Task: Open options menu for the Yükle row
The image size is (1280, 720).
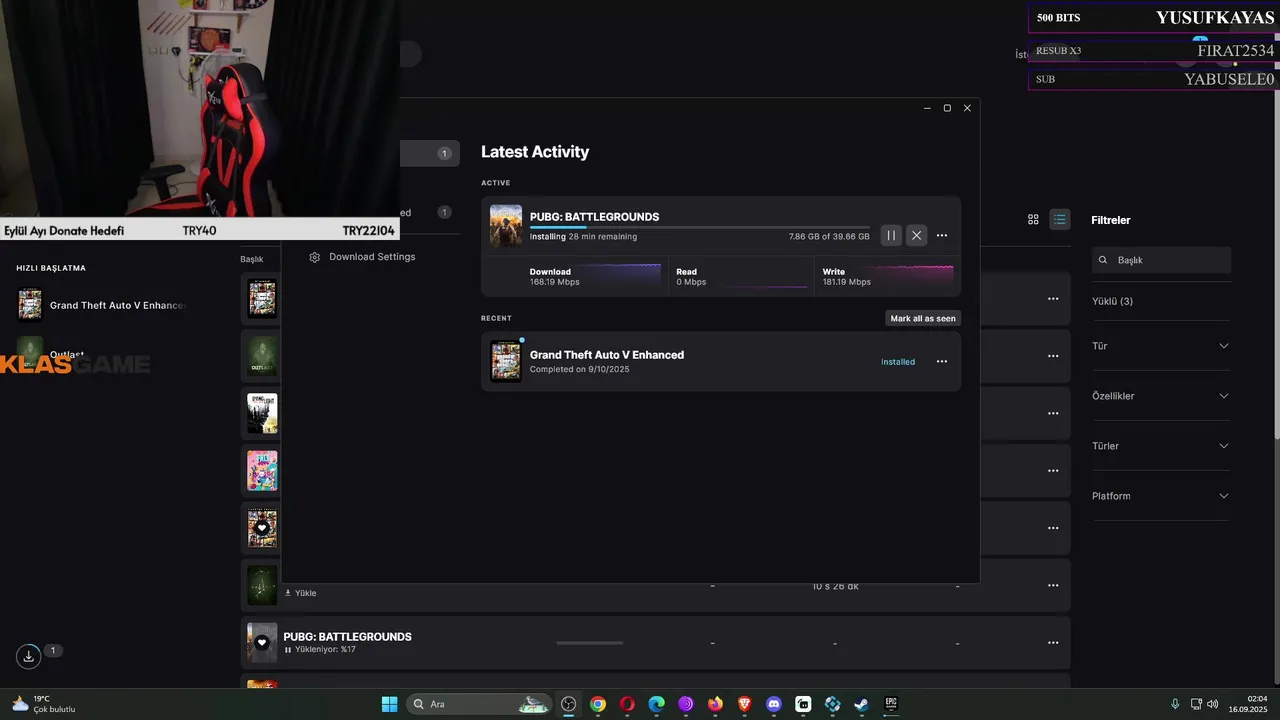Action: pos(1053,586)
